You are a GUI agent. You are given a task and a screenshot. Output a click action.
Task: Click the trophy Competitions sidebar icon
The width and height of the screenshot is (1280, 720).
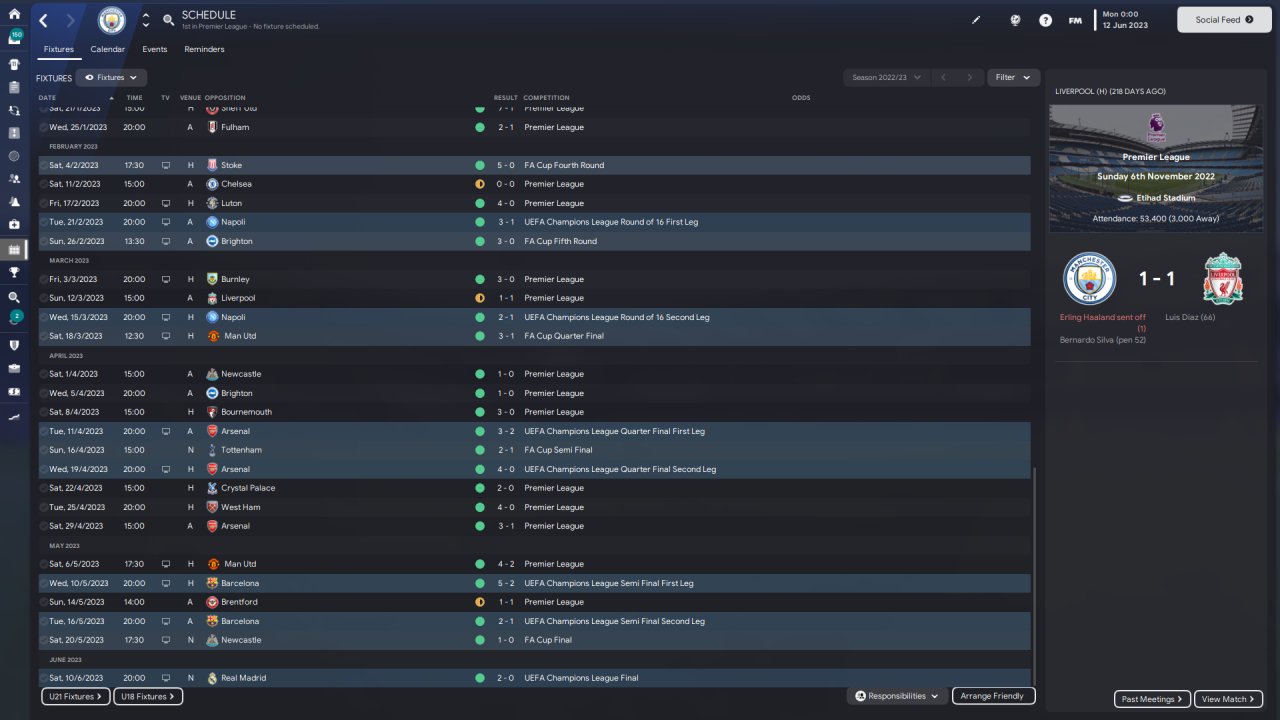(x=14, y=271)
